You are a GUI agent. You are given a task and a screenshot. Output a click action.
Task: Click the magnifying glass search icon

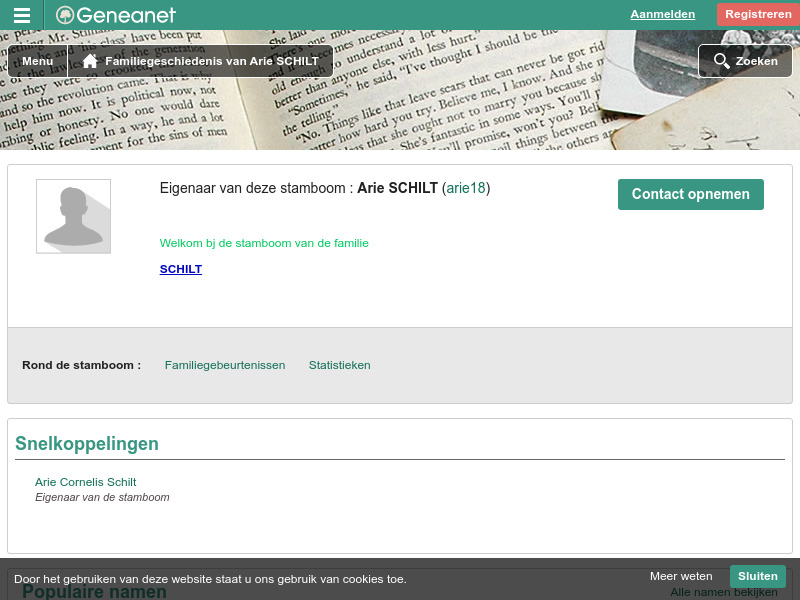(x=722, y=61)
